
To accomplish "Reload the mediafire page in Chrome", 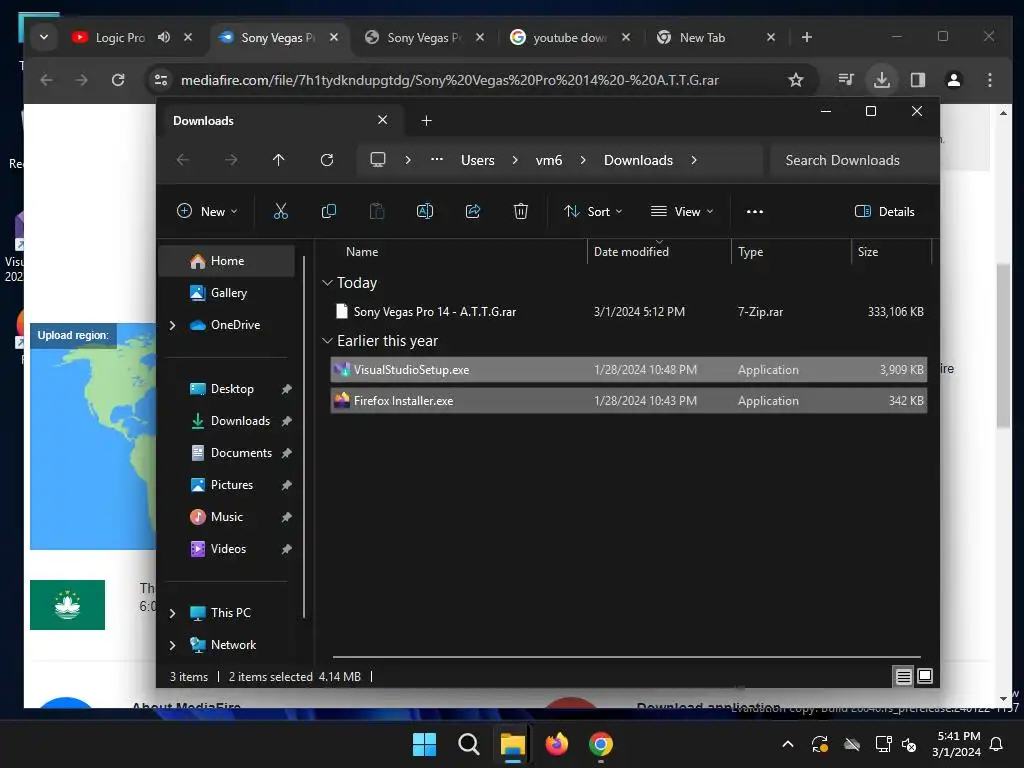I will [118, 80].
